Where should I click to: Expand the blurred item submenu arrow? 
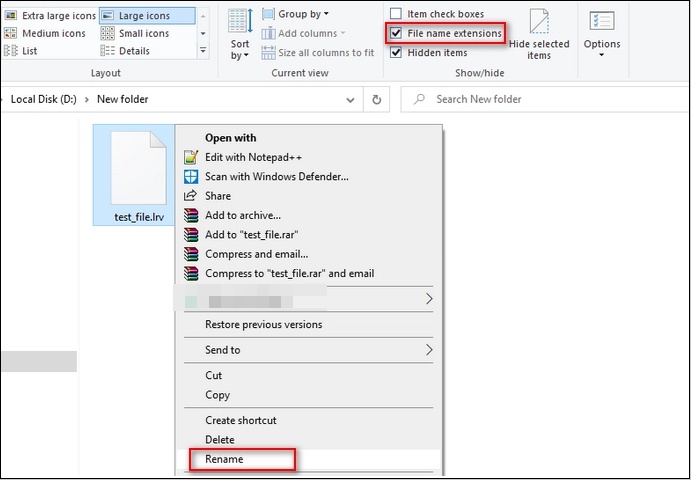[429, 299]
